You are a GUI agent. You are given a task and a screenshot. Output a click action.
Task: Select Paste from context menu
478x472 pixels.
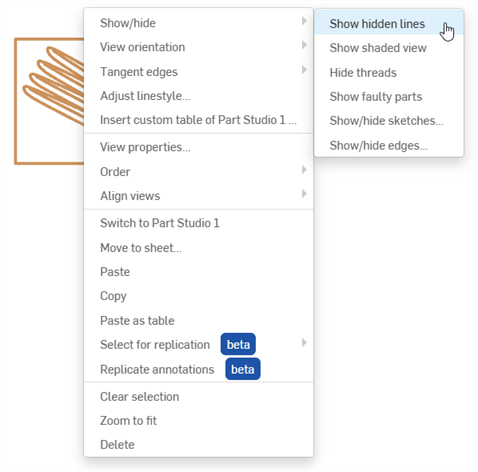click(198, 272)
